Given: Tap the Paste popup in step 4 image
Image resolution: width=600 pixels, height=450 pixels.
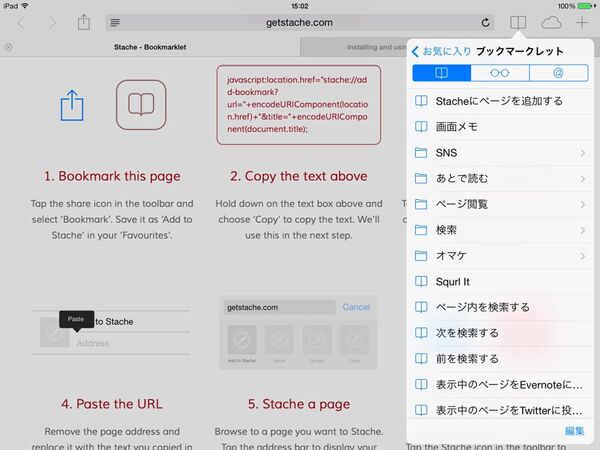Looking at the screenshot, I should (76, 319).
